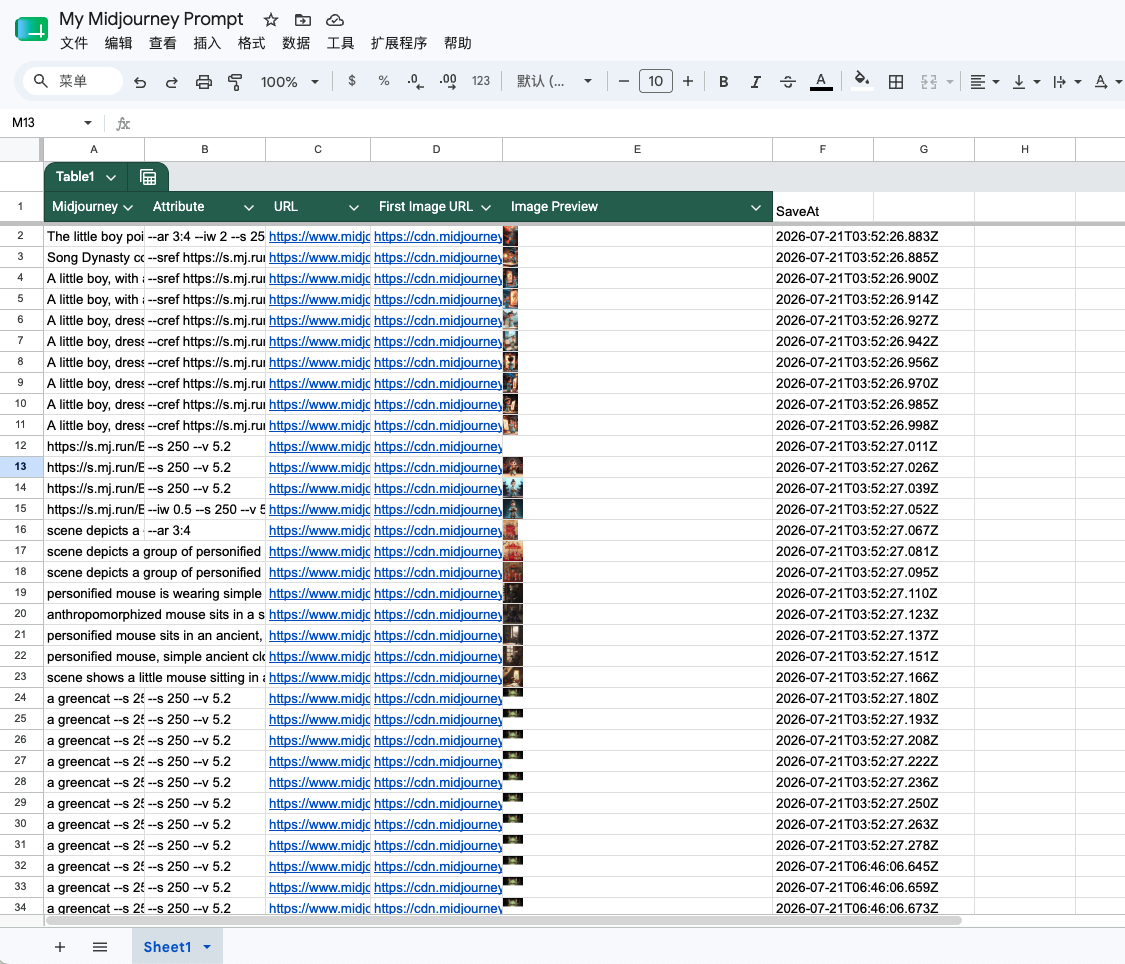Star the My Midjourney Prompt document
The image size is (1125, 964).
point(270,20)
